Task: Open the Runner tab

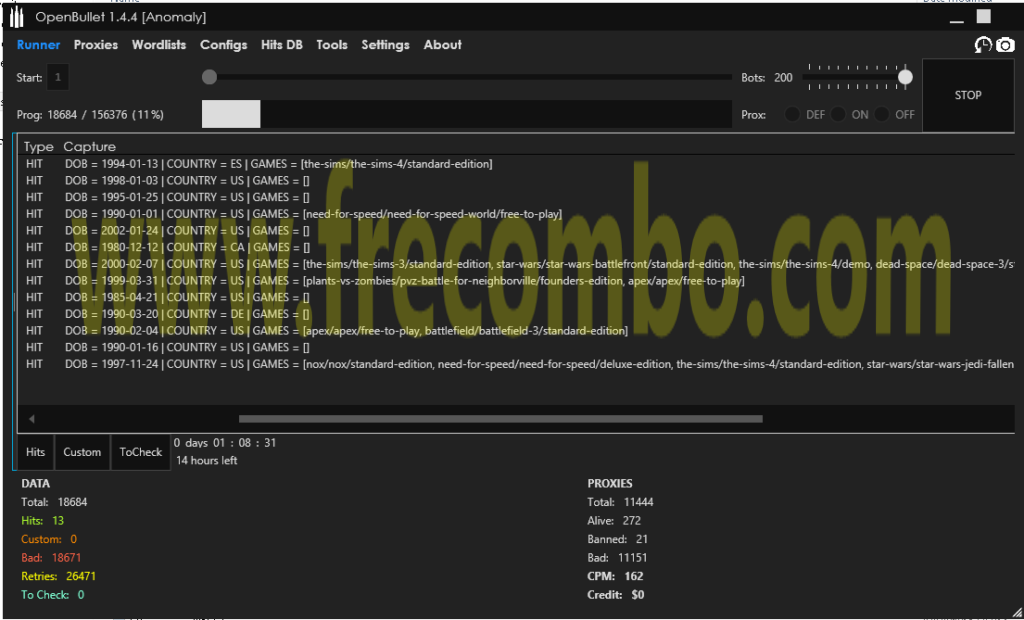Action: pyautogui.click(x=39, y=45)
